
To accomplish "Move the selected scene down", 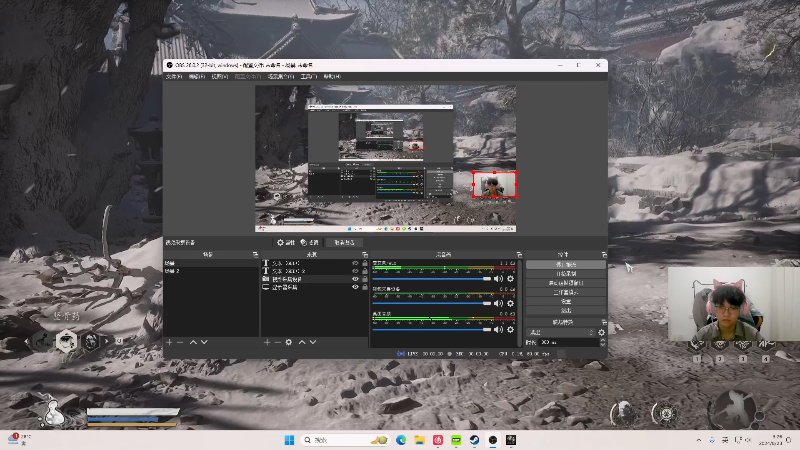I will tap(205, 342).
